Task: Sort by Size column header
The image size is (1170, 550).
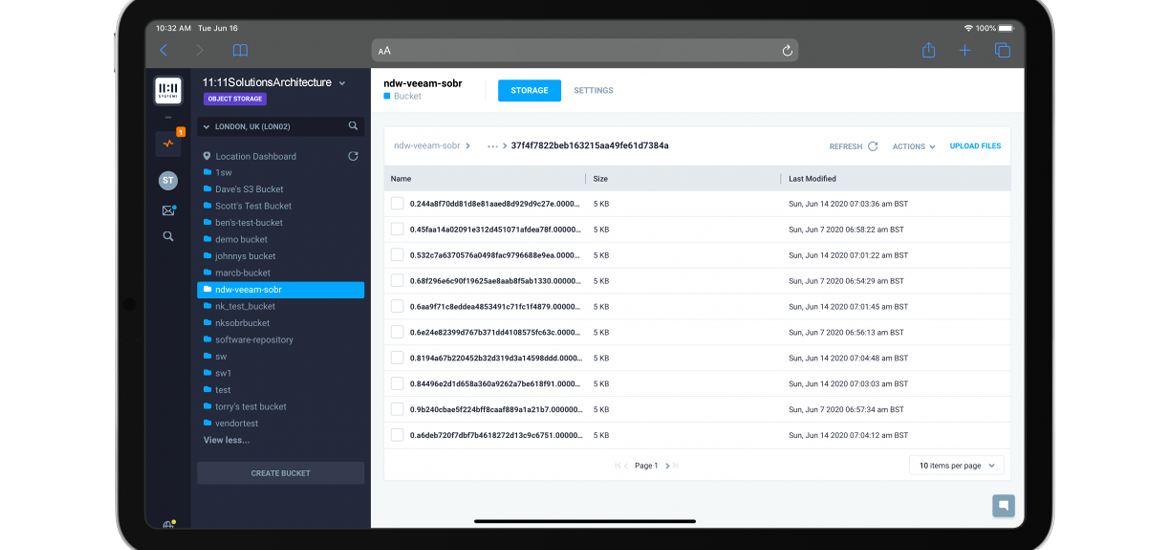Action: 600,179
